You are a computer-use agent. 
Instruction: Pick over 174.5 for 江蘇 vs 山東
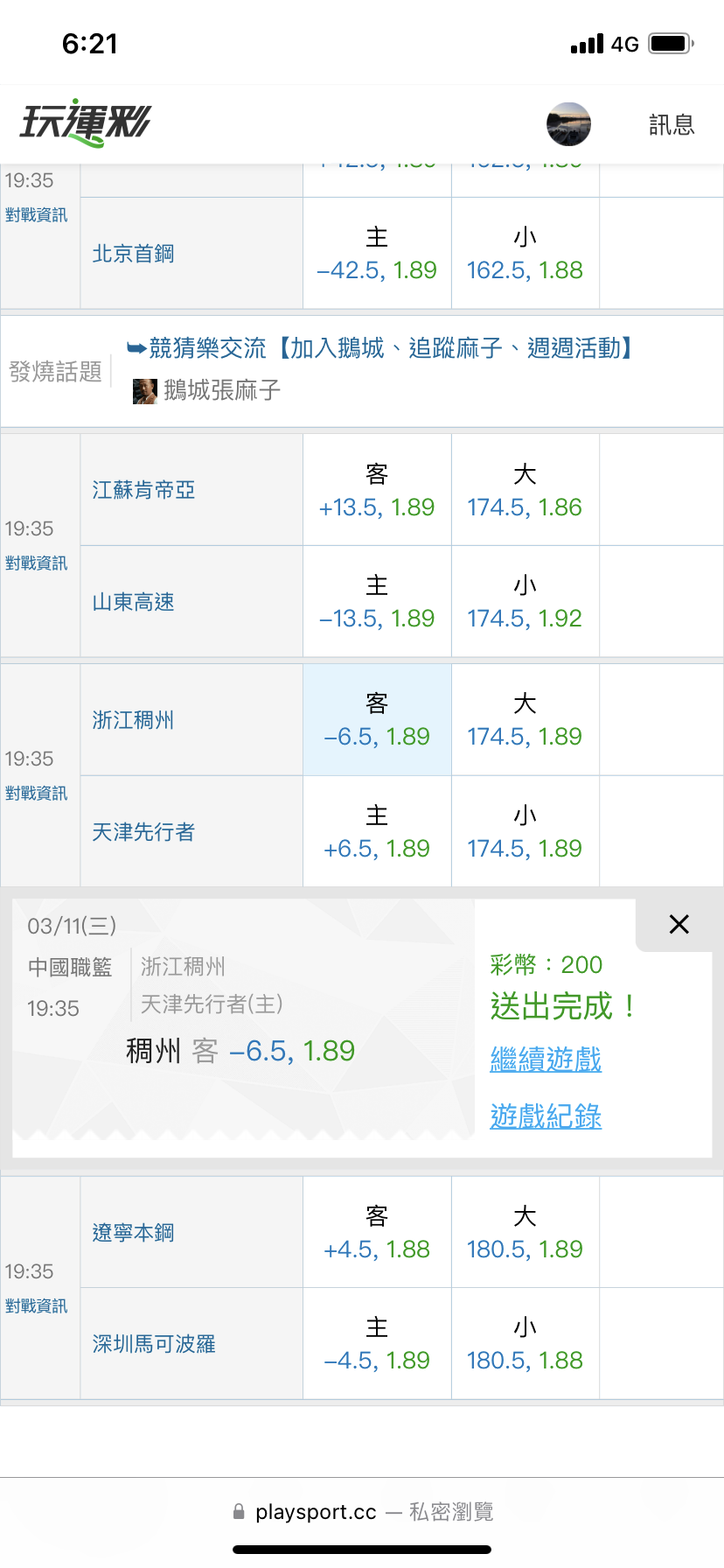525,491
